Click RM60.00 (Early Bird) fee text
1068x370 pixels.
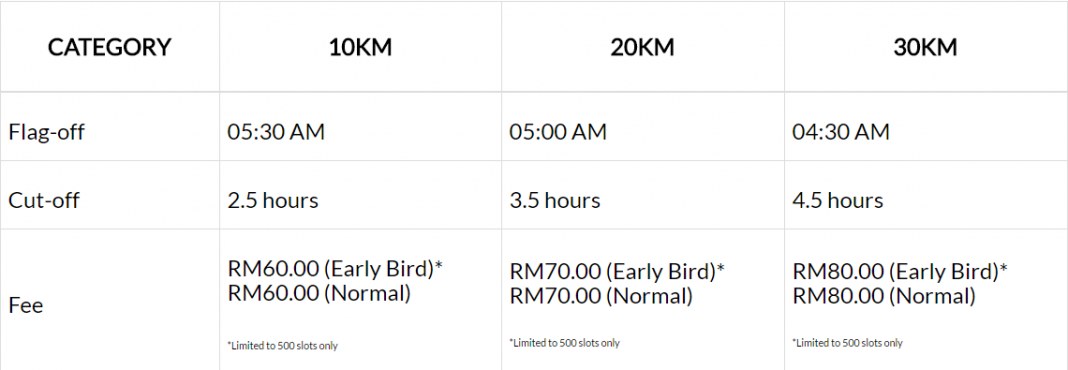(335, 268)
